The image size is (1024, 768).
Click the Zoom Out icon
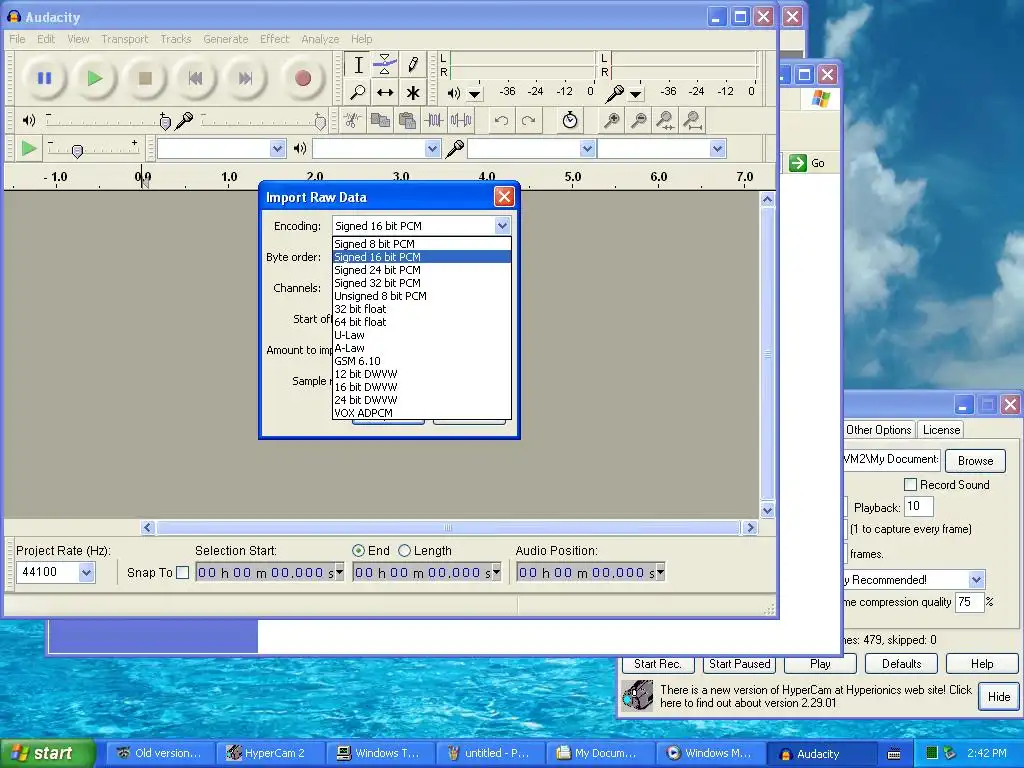[639, 120]
